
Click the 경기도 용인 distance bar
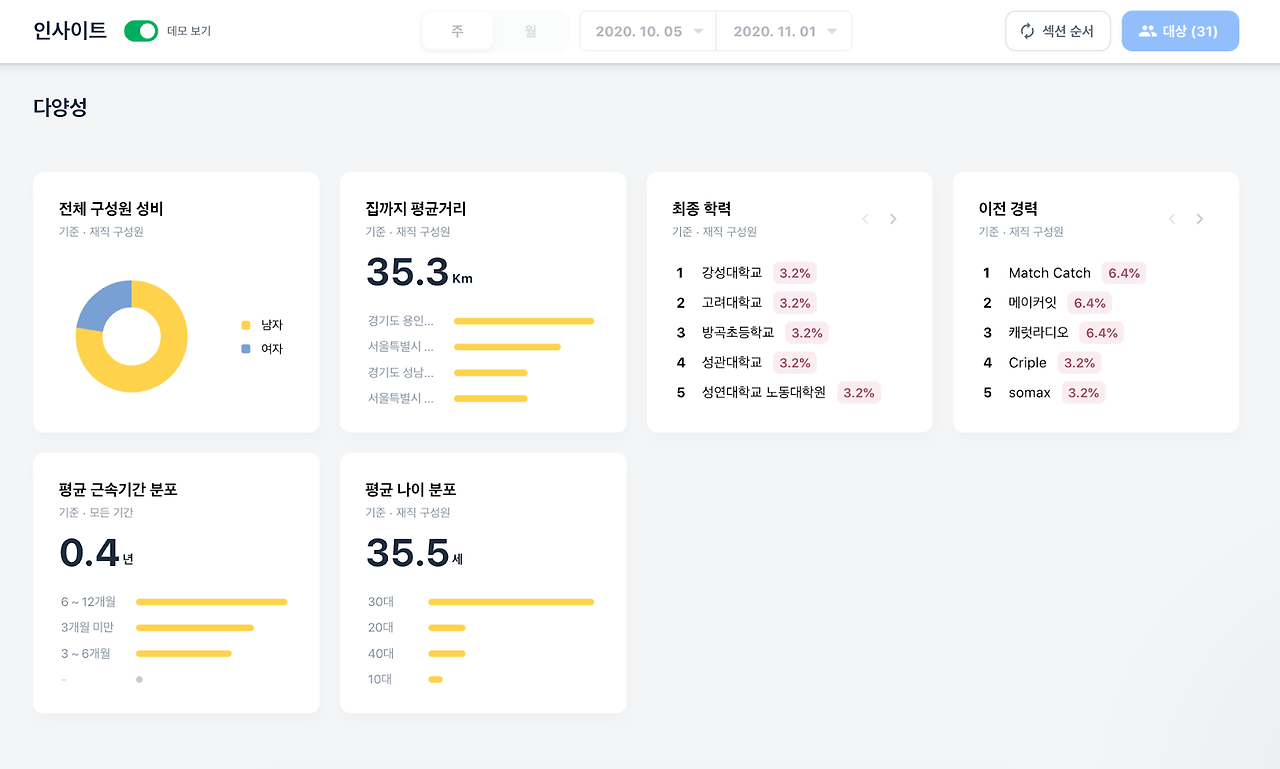(x=524, y=321)
